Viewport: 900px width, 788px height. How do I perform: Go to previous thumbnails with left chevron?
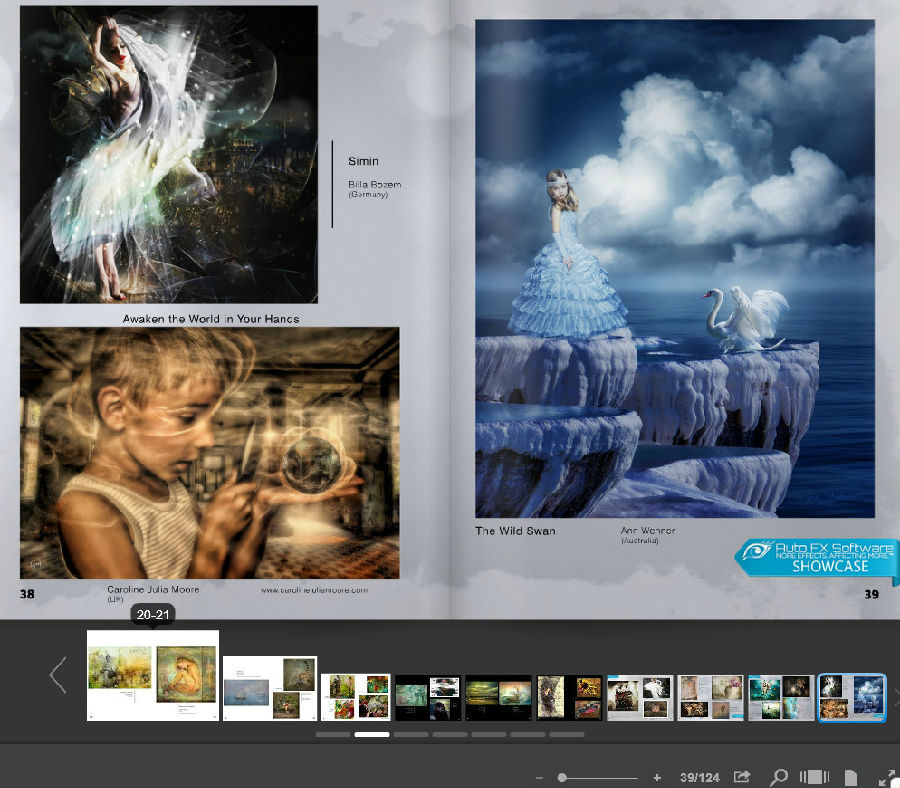tap(58, 675)
